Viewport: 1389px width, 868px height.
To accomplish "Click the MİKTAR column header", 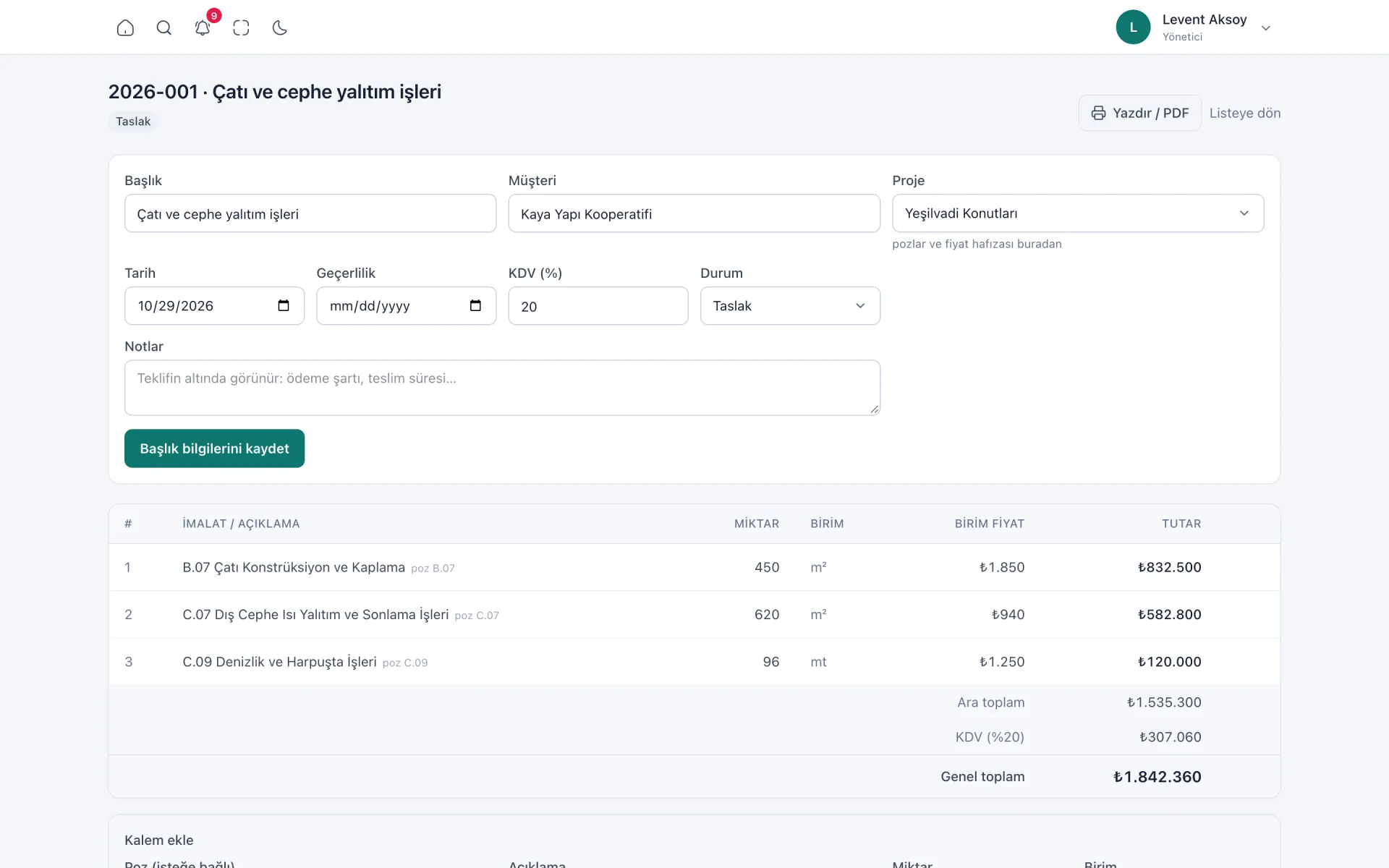I will pyautogui.click(x=757, y=524).
